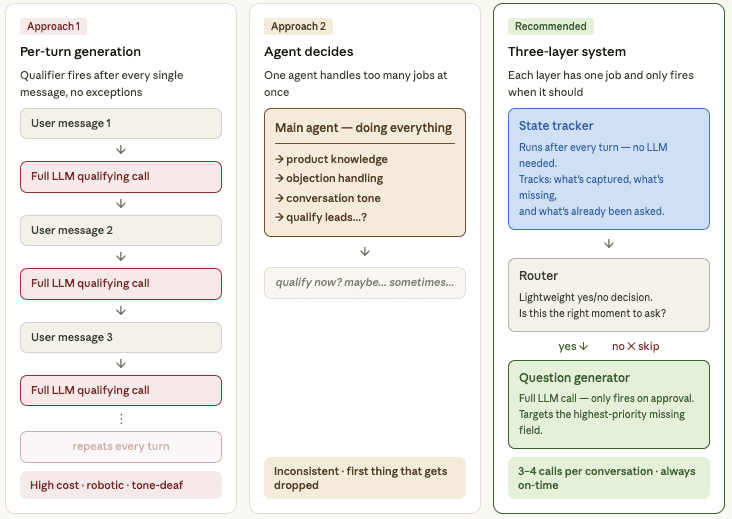Click the Router card
This screenshot has height=519, width=732.
click(x=609, y=295)
